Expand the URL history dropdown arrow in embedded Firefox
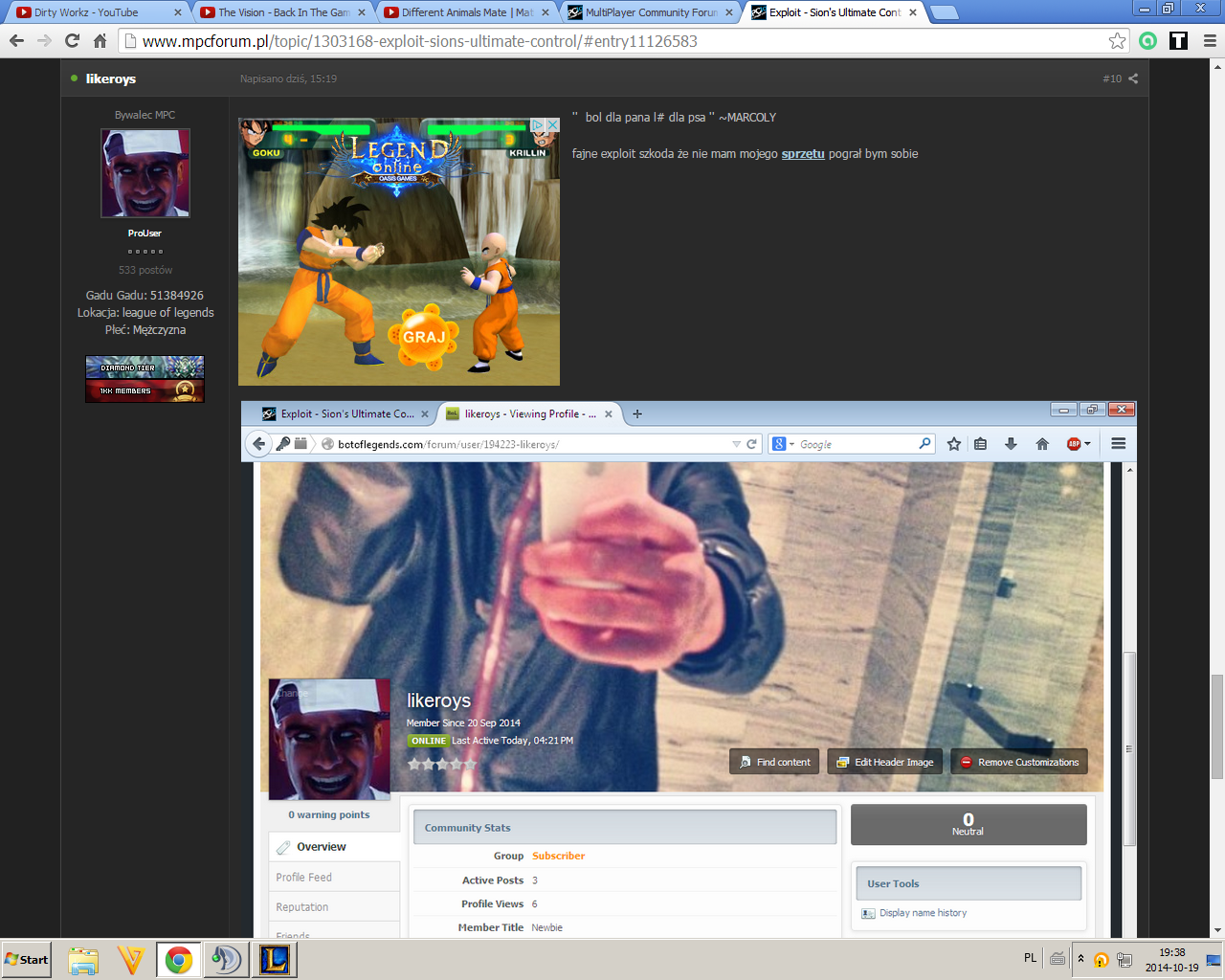The image size is (1225, 980). pyautogui.click(x=736, y=444)
